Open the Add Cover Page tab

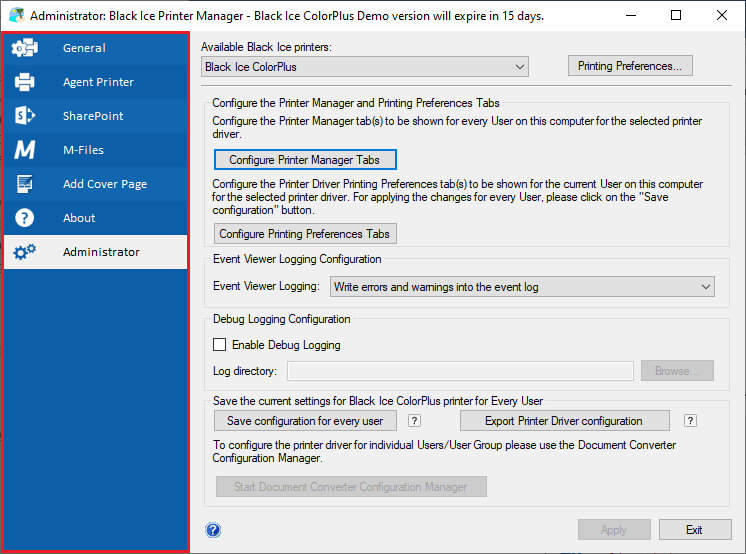[96, 184]
